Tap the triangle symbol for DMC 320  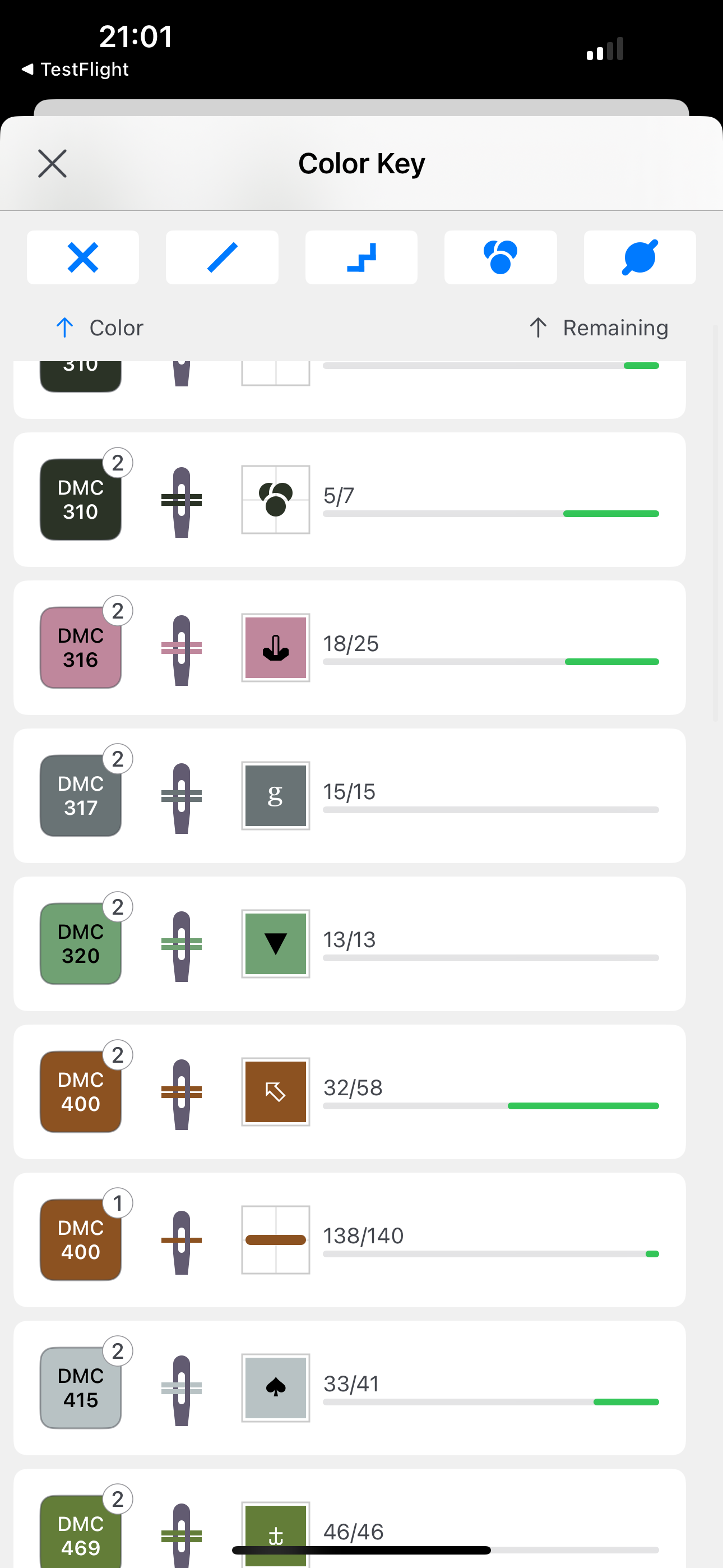276,943
